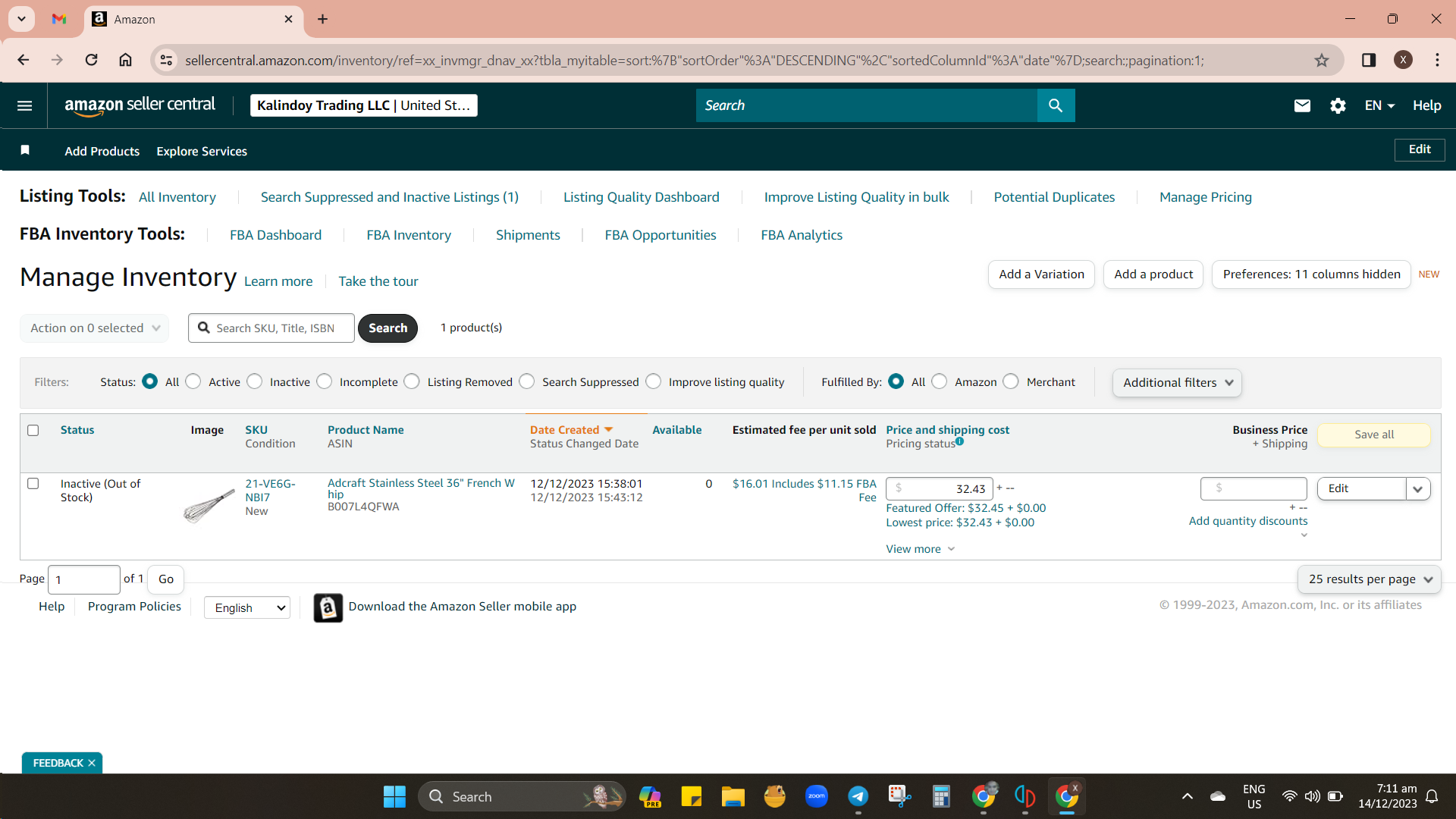Click the Amazon Seller Central logo
This screenshot has height=819, width=1456.
[x=140, y=105]
